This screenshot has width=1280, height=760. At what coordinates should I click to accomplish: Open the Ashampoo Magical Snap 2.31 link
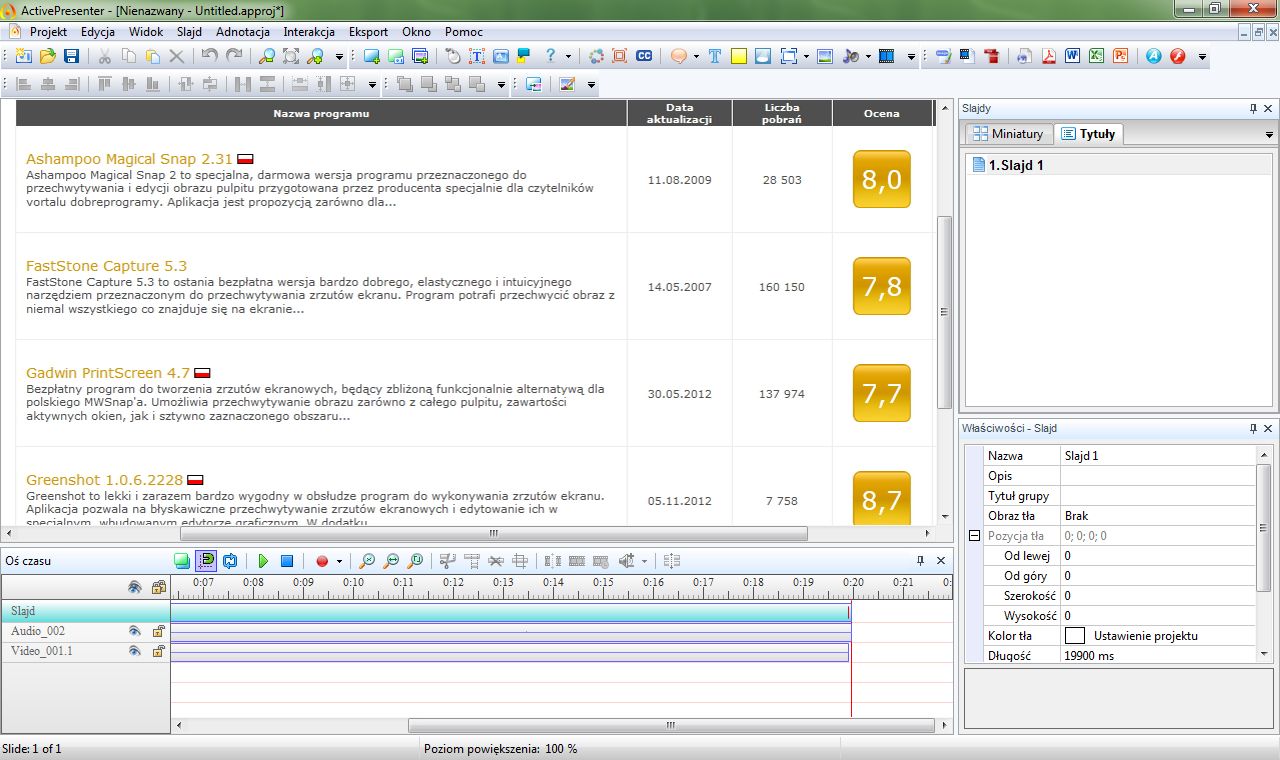click(129, 159)
